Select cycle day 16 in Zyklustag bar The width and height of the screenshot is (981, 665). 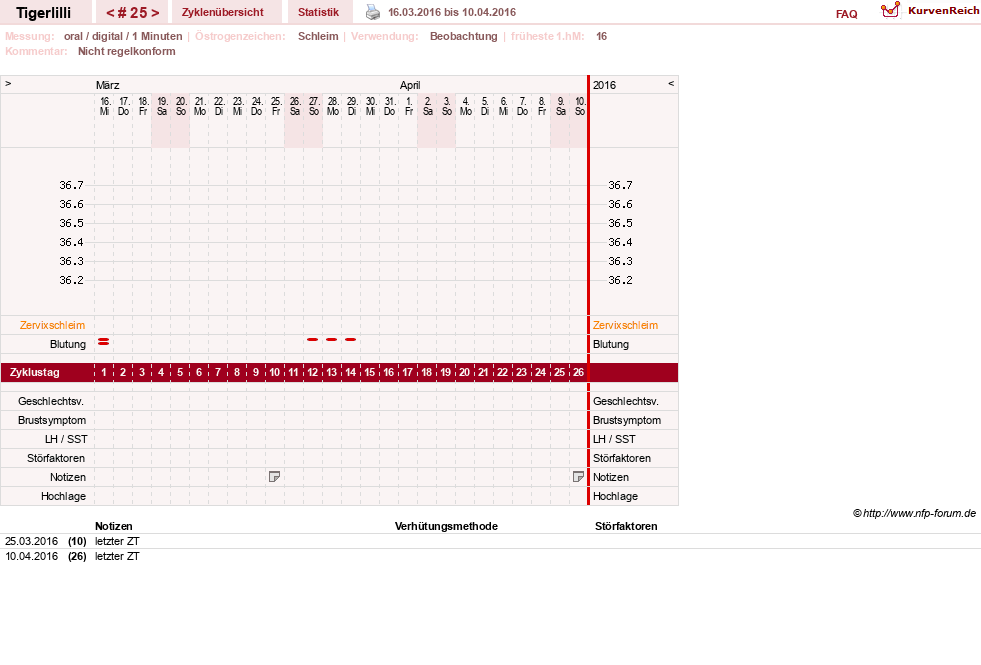(x=389, y=372)
